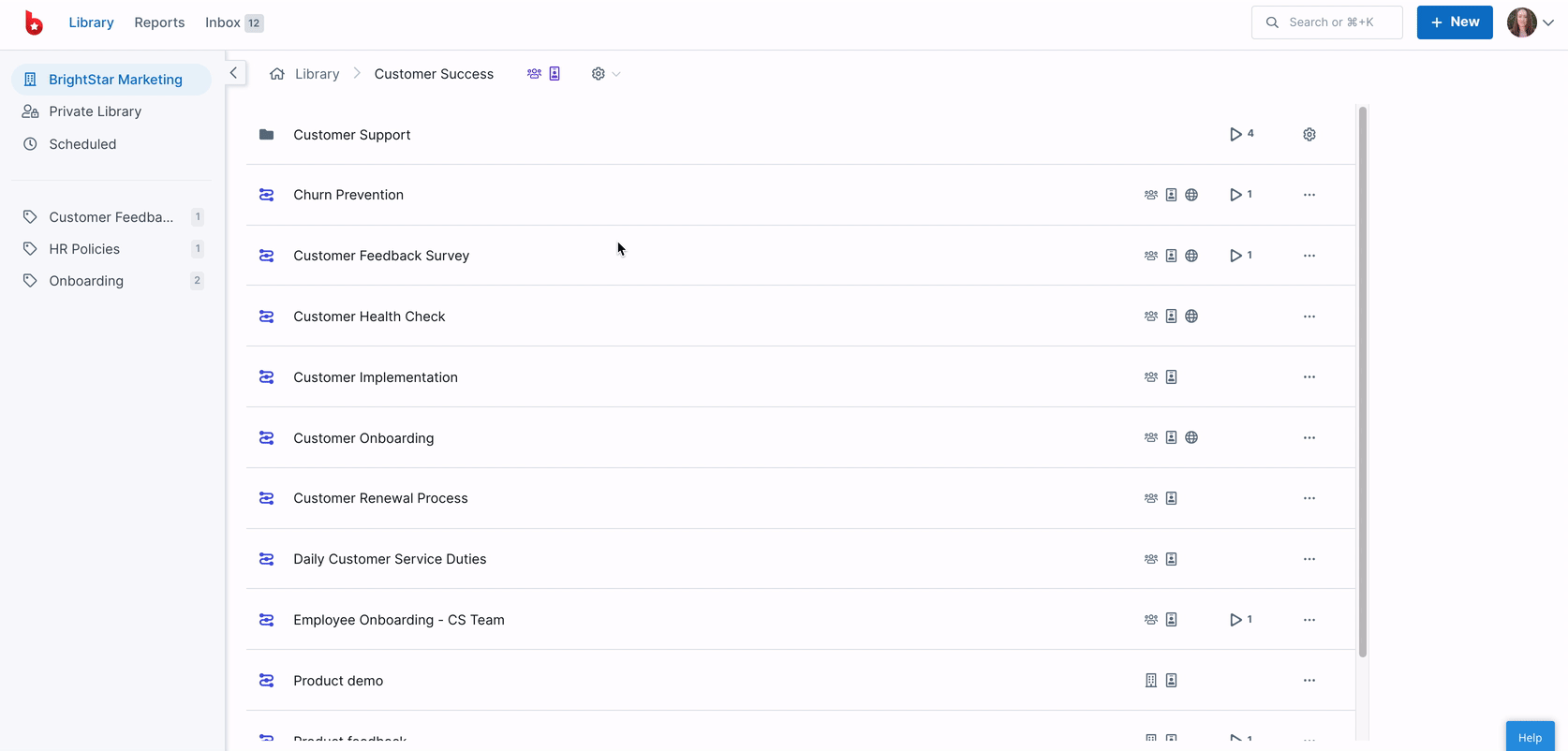Click the home icon in breadcrumb
The width and height of the screenshot is (1568, 751).
(x=277, y=74)
